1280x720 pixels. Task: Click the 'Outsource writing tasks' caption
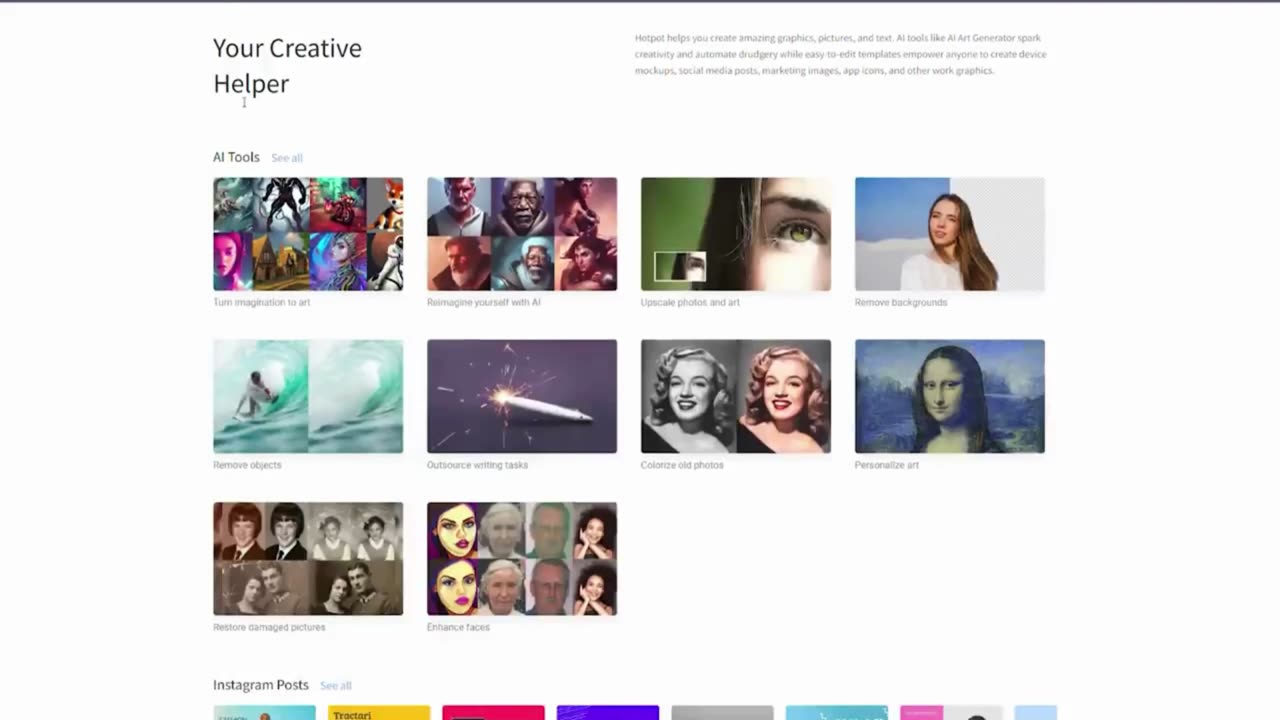pos(477,465)
